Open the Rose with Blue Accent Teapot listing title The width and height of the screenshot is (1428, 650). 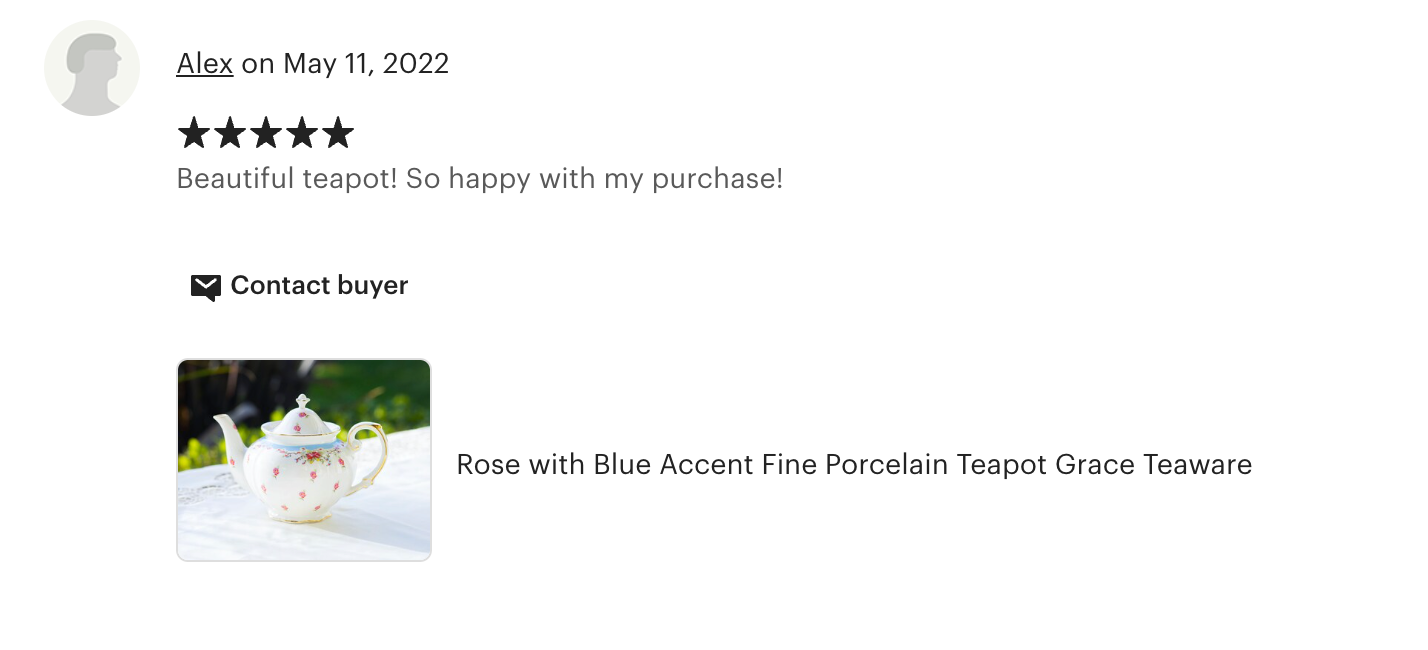[853, 465]
